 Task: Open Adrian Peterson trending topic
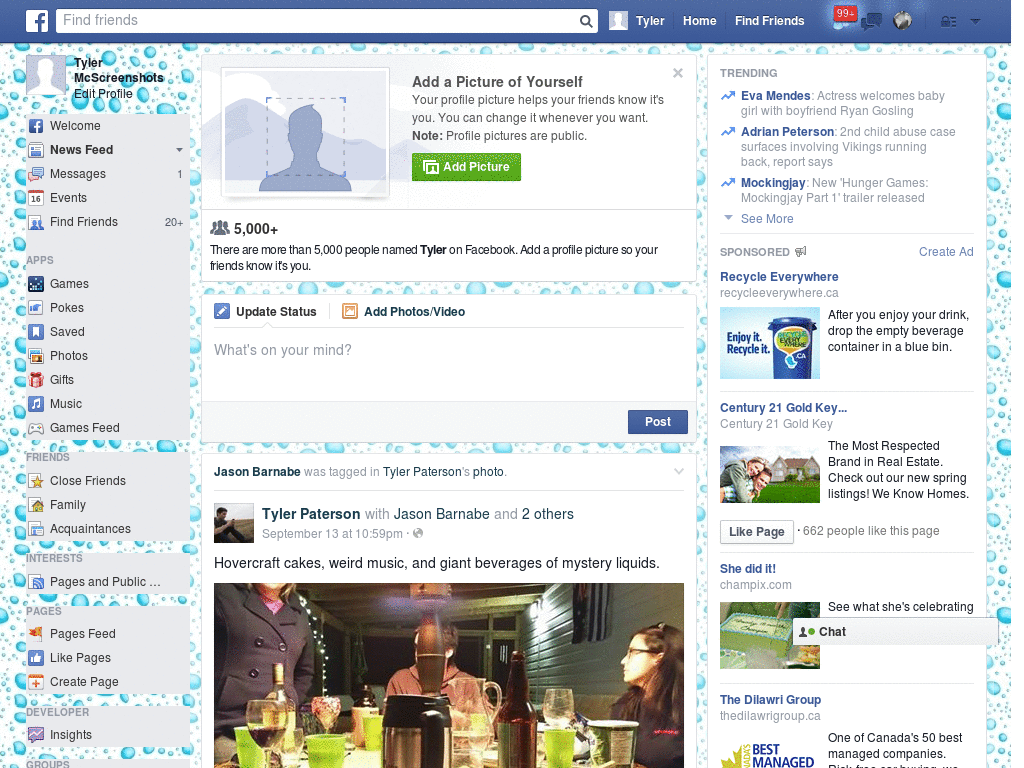pyautogui.click(x=787, y=132)
